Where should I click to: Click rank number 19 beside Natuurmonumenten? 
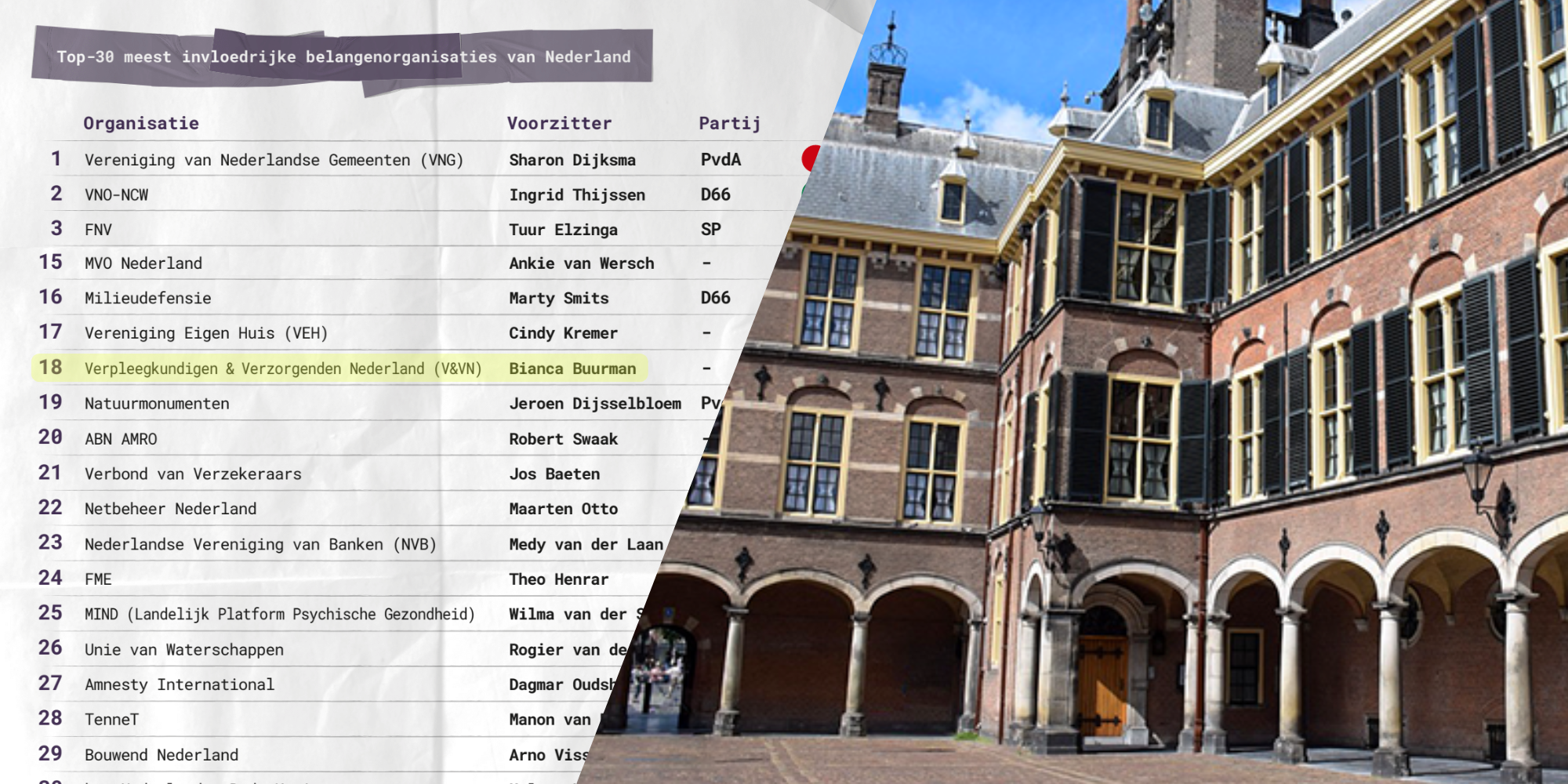[50, 402]
